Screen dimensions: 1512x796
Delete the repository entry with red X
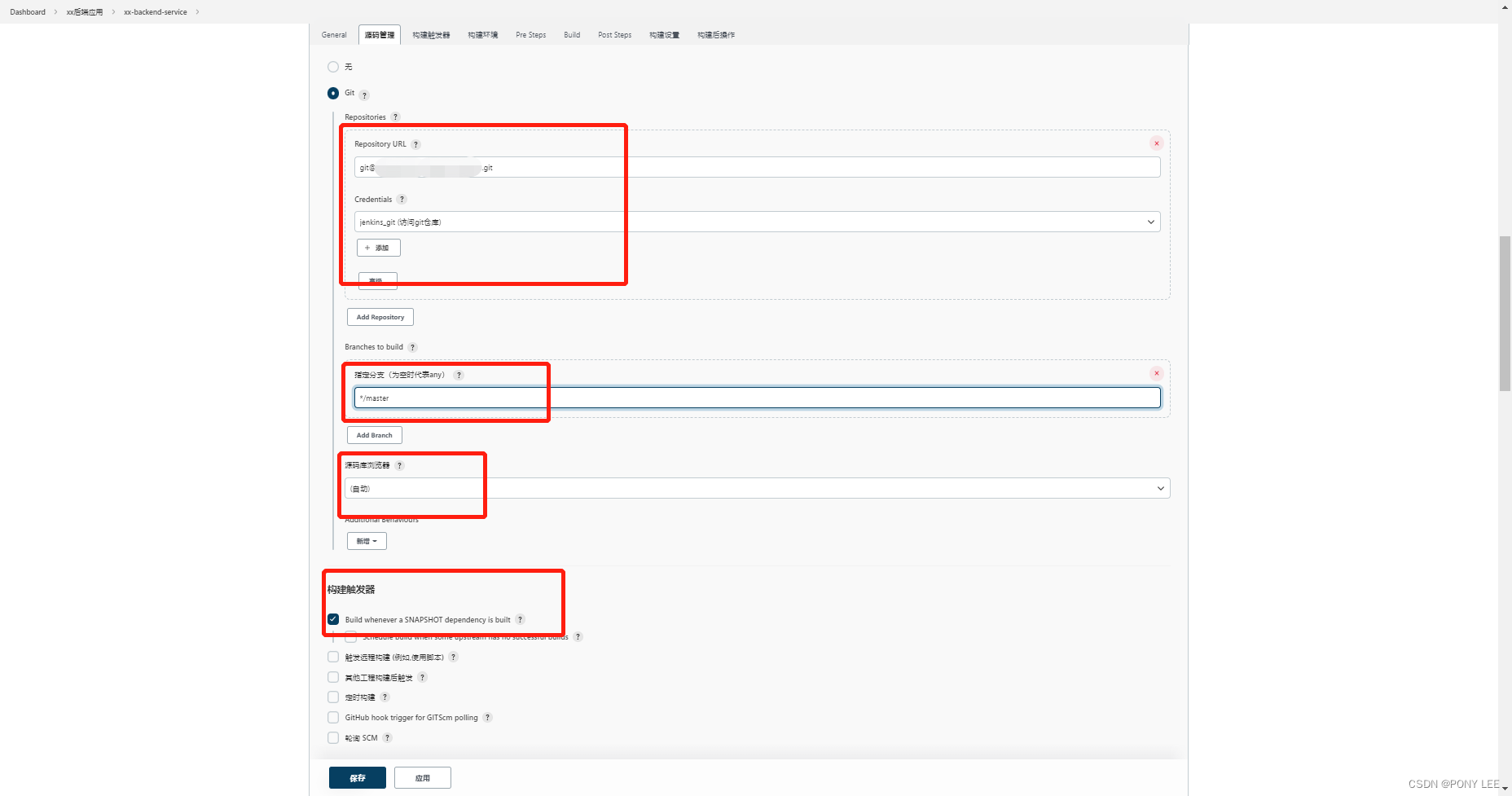tap(1156, 143)
